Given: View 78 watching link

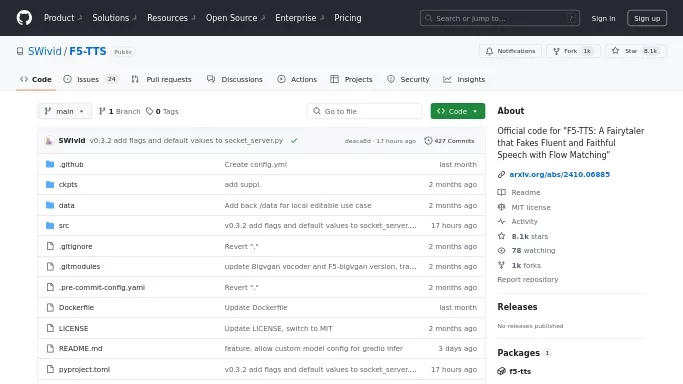Looking at the screenshot, I should pyautogui.click(x=527, y=250).
